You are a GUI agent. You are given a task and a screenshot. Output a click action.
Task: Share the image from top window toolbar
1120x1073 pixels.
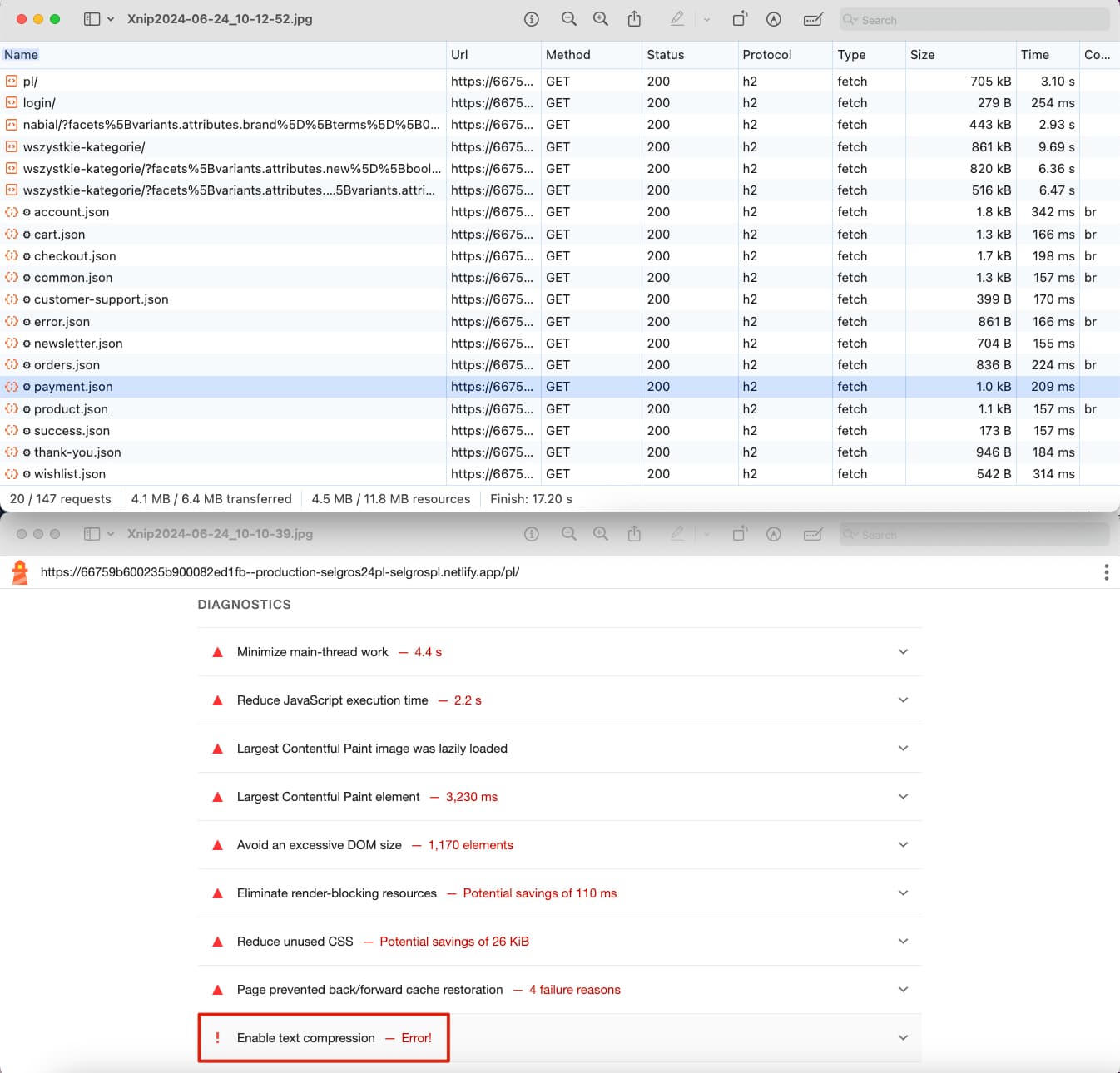click(x=634, y=18)
